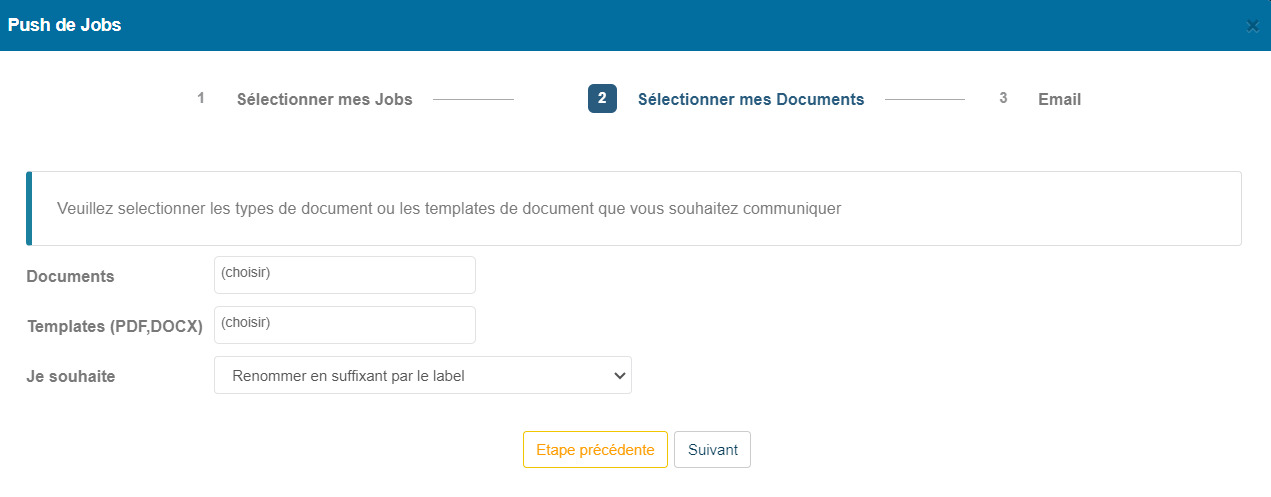Click the Templates (PDF,DOCX) label
This screenshot has height=497, width=1271.
114,326
